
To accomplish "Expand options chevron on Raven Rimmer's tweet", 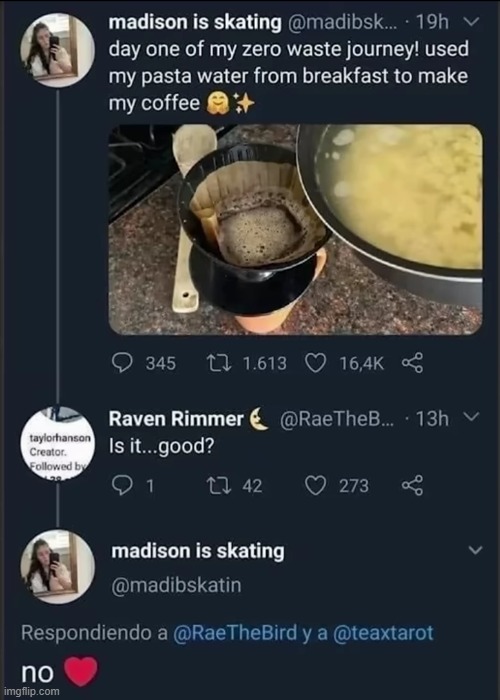I will click(472, 417).
